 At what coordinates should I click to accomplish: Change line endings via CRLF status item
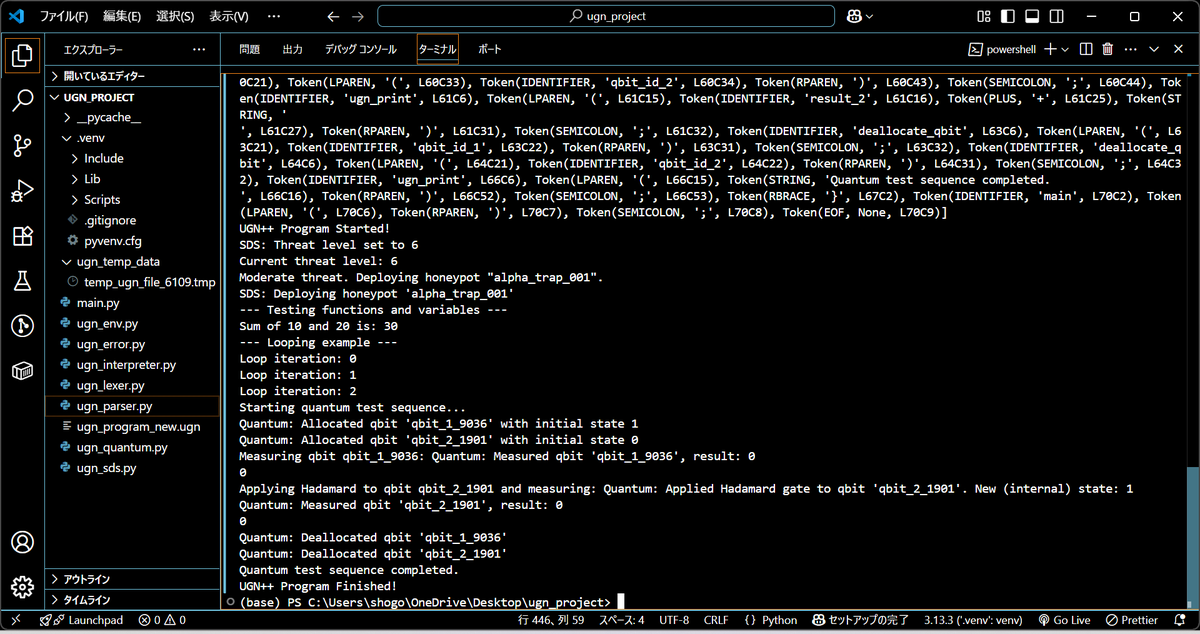click(x=716, y=620)
